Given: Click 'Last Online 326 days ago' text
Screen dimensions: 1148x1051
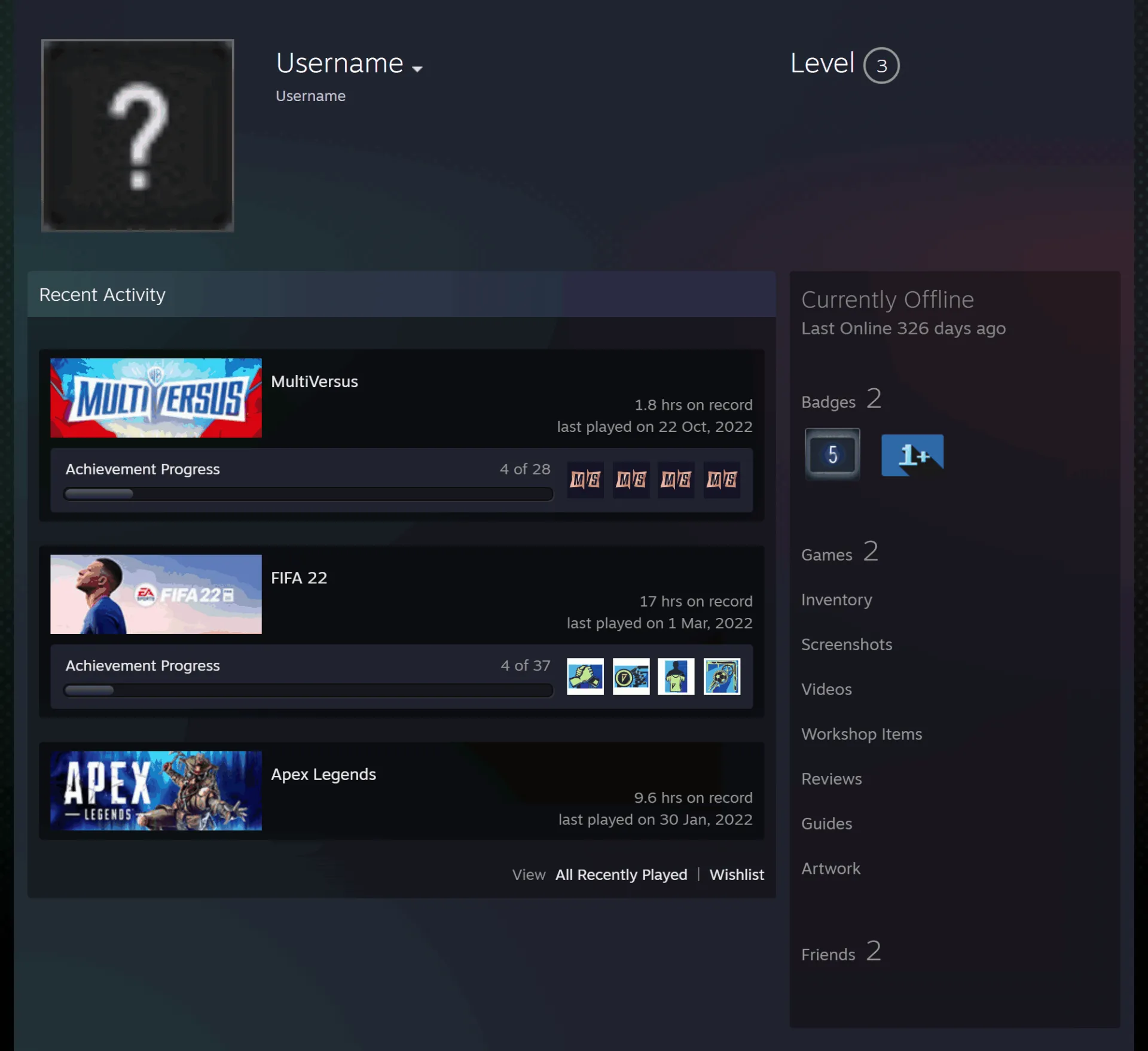Looking at the screenshot, I should pyautogui.click(x=903, y=328).
